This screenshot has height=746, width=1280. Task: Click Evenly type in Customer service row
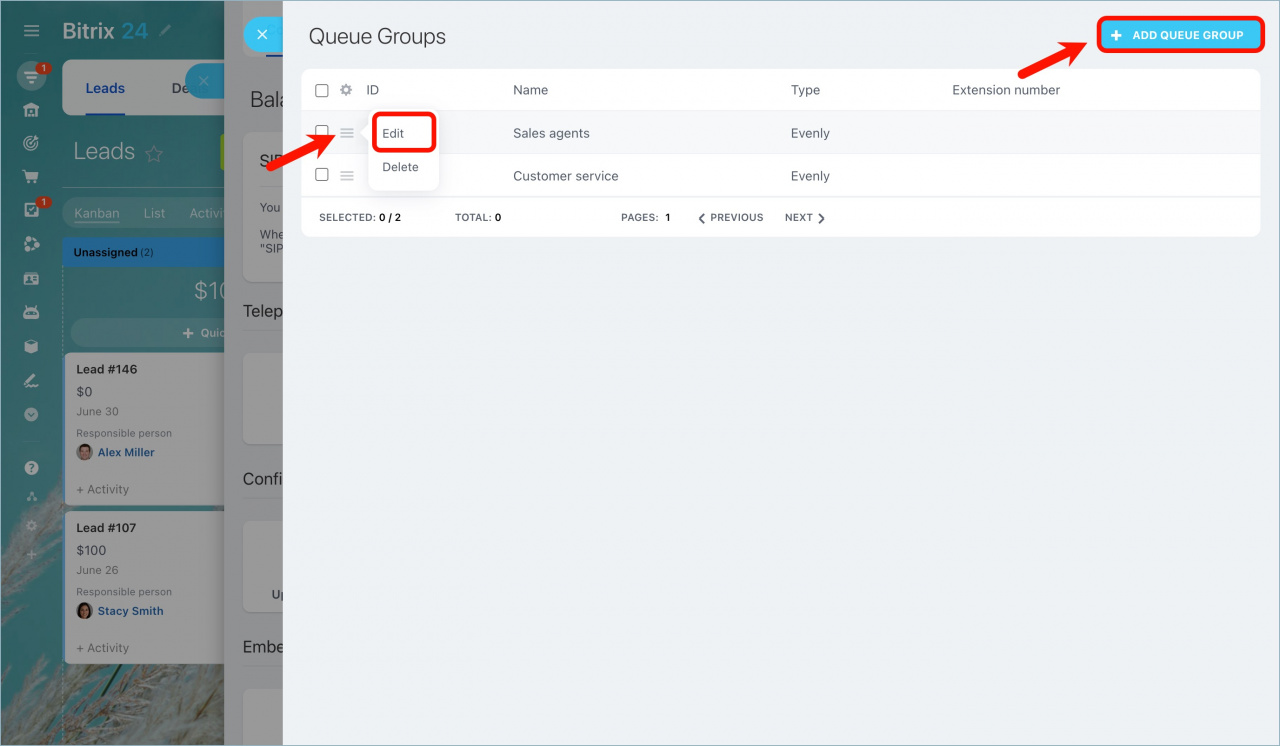[x=810, y=176]
